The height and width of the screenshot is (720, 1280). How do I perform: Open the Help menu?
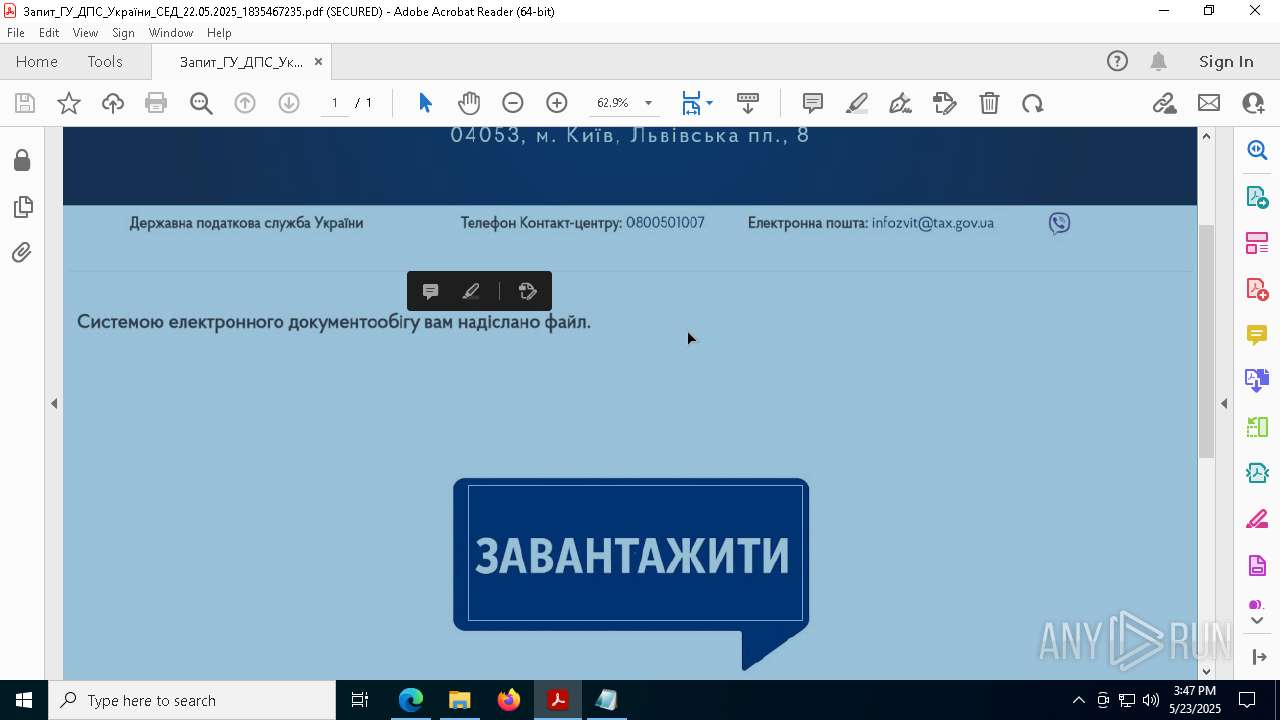pyautogui.click(x=219, y=33)
